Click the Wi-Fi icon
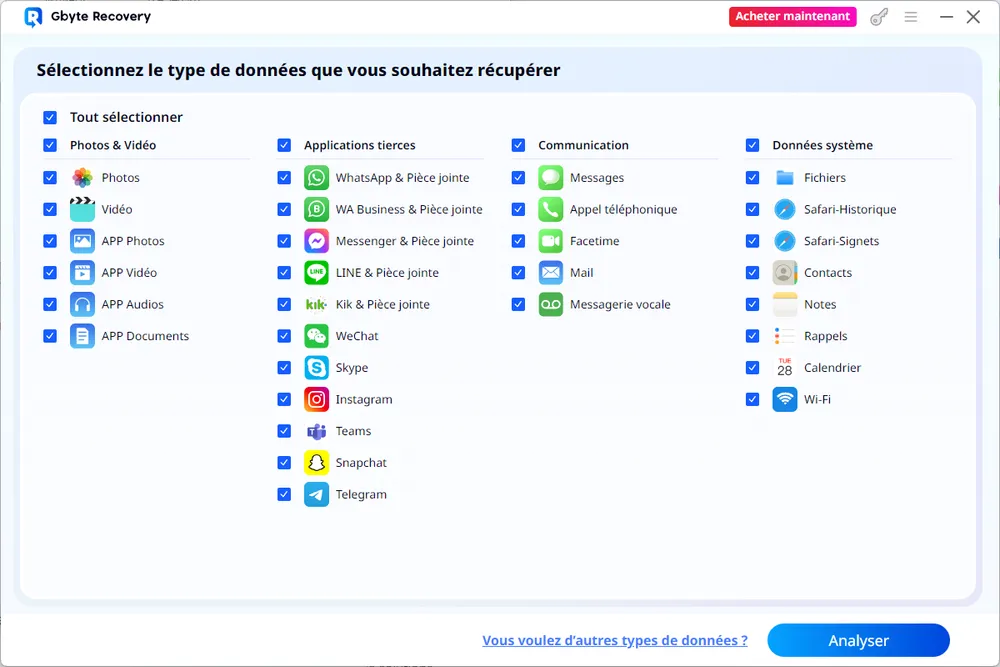1000x667 pixels. pos(784,400)
